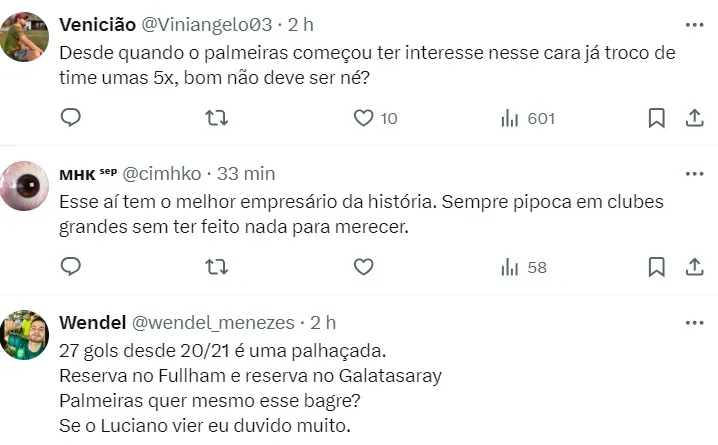Reply to Venicião's tweet
The height and width of the screenshot is (445, 718).
[x=70, y=118]
